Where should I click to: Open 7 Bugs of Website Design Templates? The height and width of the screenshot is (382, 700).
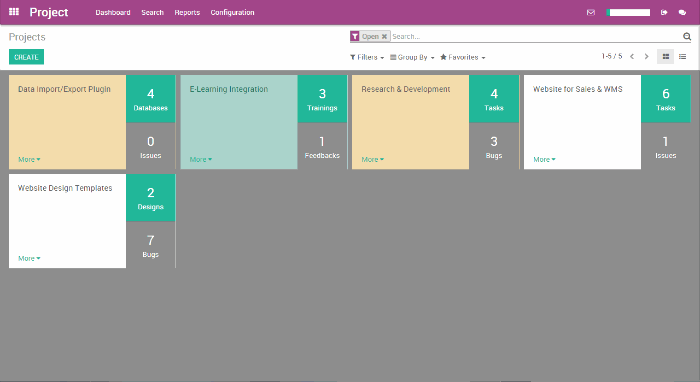[151, 245]
